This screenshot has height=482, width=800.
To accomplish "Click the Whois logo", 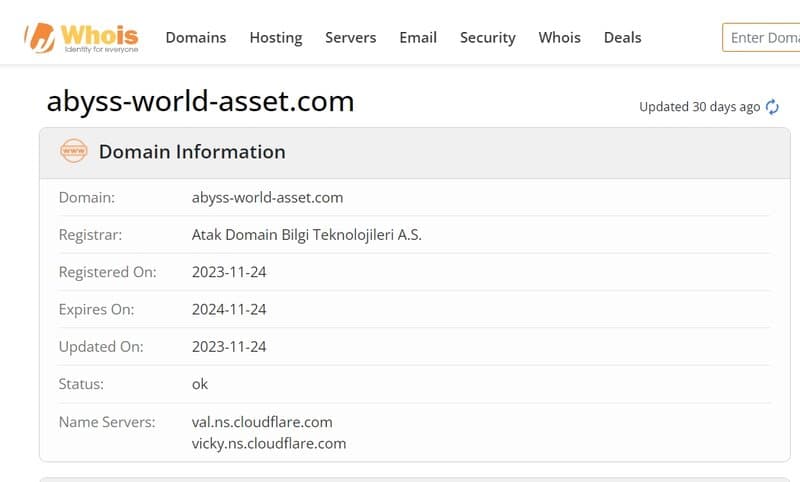I will click(82, 38).
